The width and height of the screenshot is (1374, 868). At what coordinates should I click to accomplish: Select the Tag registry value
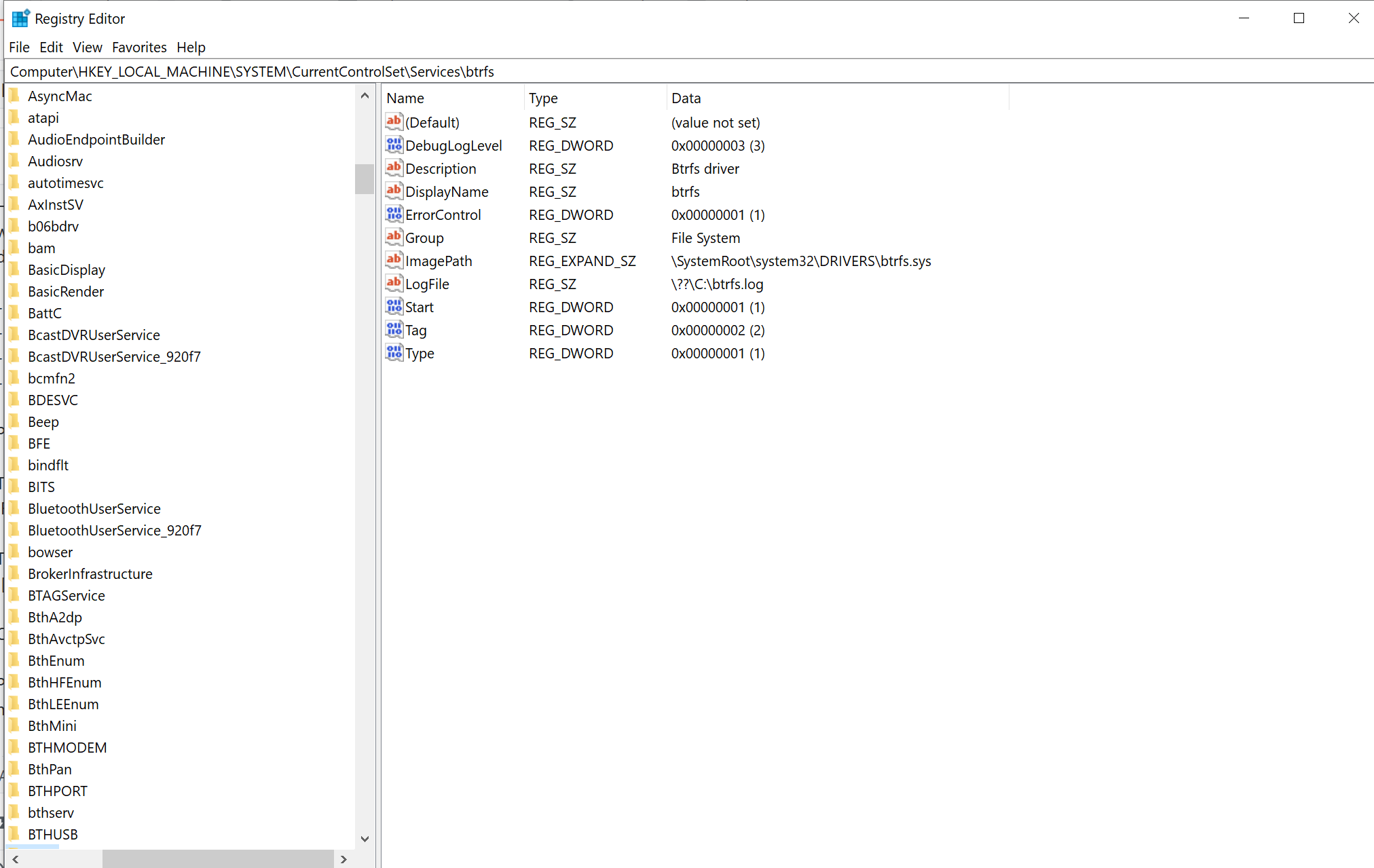(x=416, y=330)
